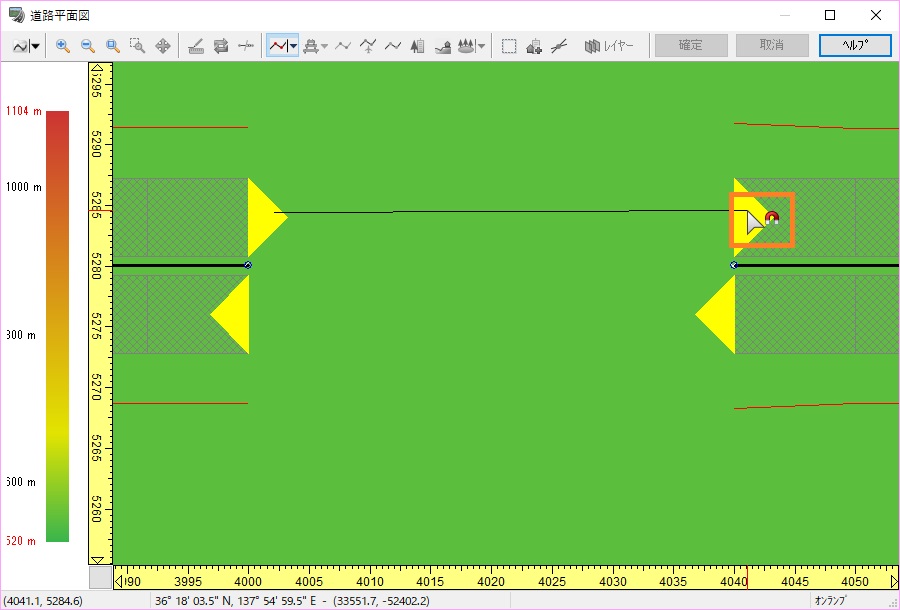Click the 4020 mark on horizontal ruler
Viewport: 900px width, 610px height.
pos(491,581)
